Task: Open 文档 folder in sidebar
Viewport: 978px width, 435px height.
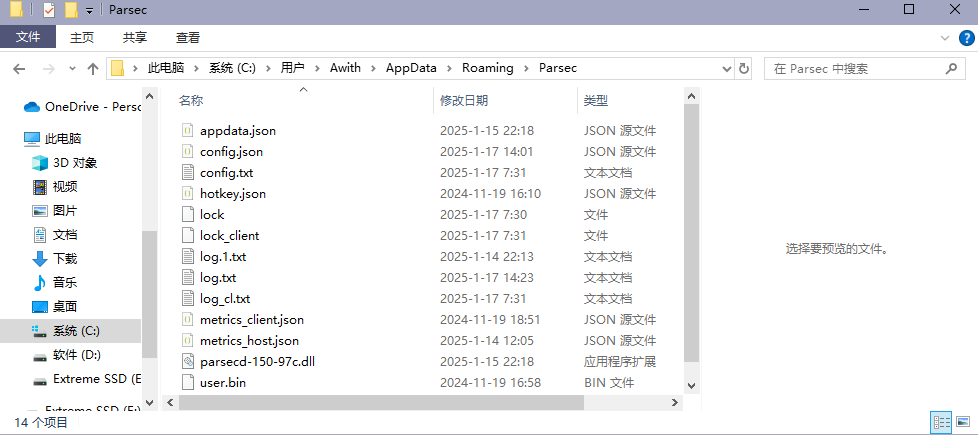Action: pos(55,235)
